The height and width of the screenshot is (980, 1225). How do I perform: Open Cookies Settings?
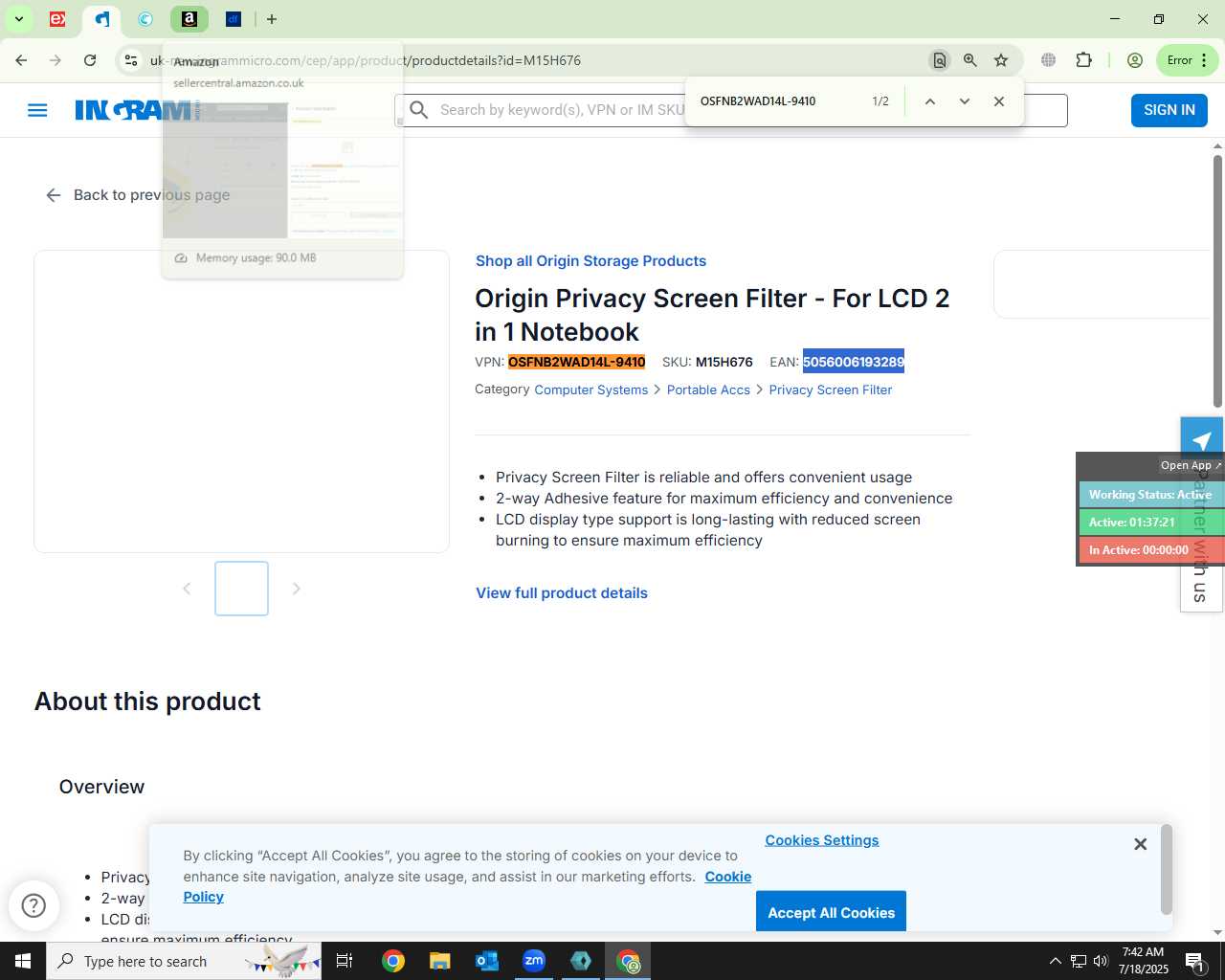pos(821,840)
